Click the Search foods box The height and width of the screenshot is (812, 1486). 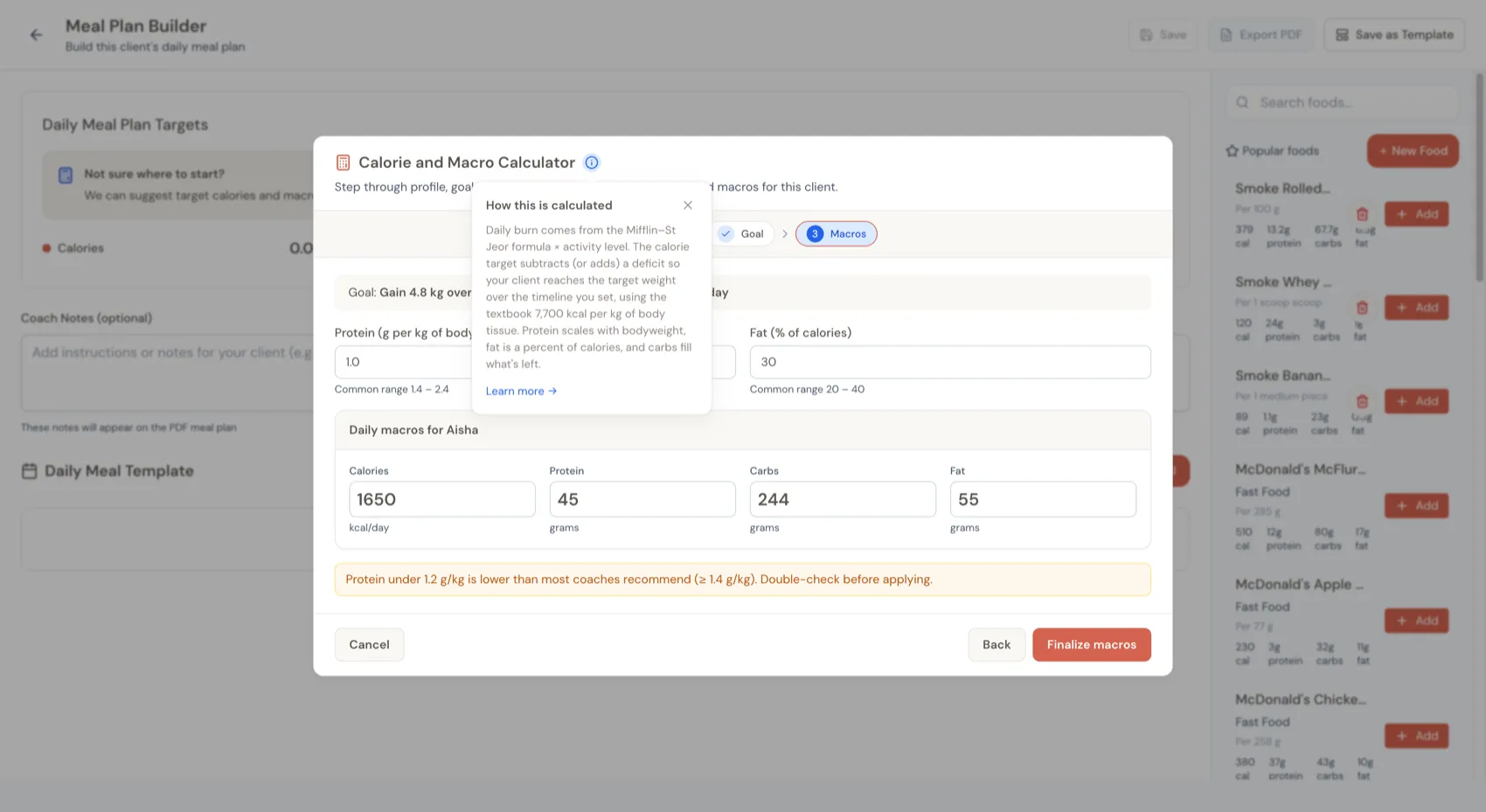click(x=1342, y=102)
